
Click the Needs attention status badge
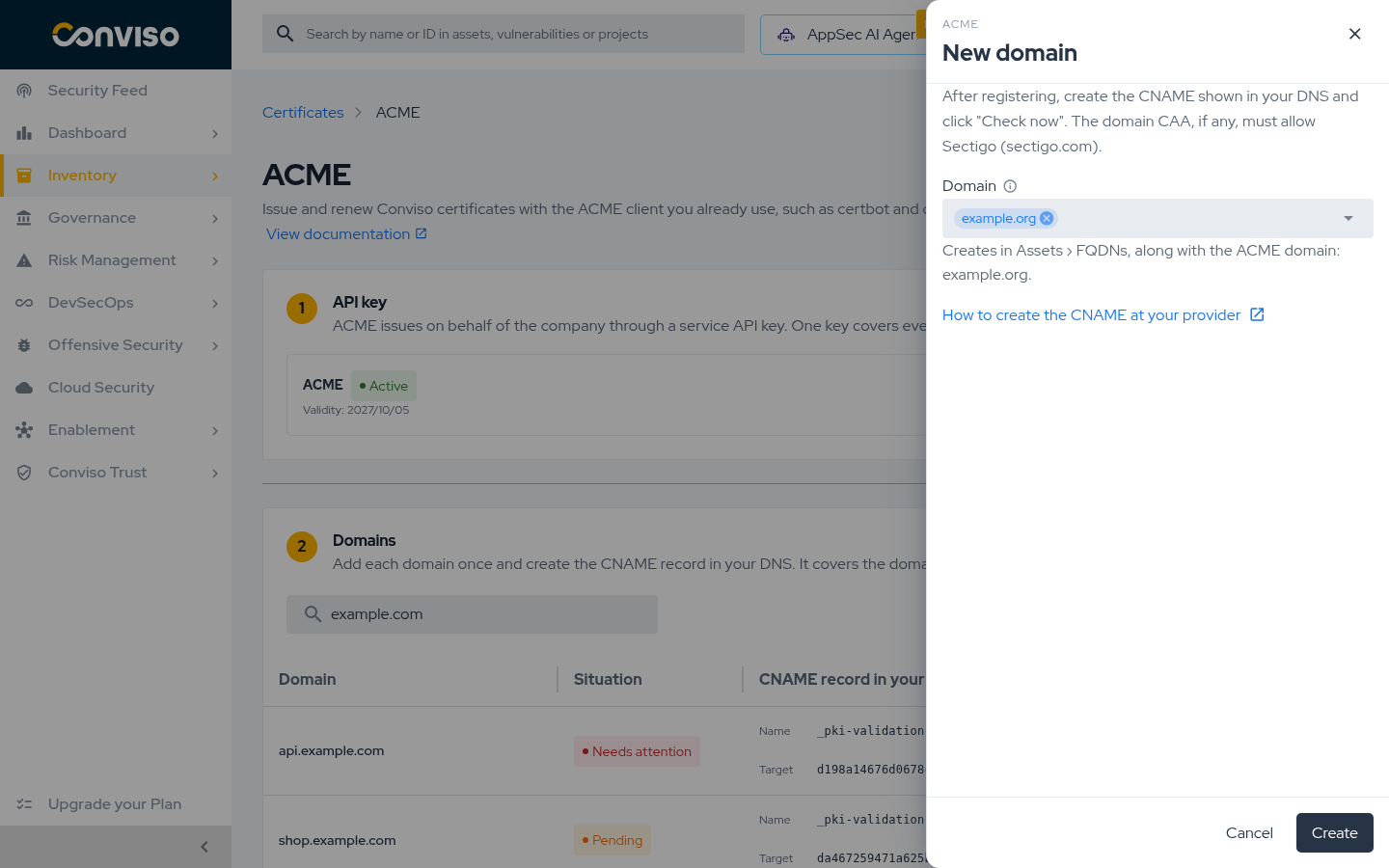[x=637, y=751]
